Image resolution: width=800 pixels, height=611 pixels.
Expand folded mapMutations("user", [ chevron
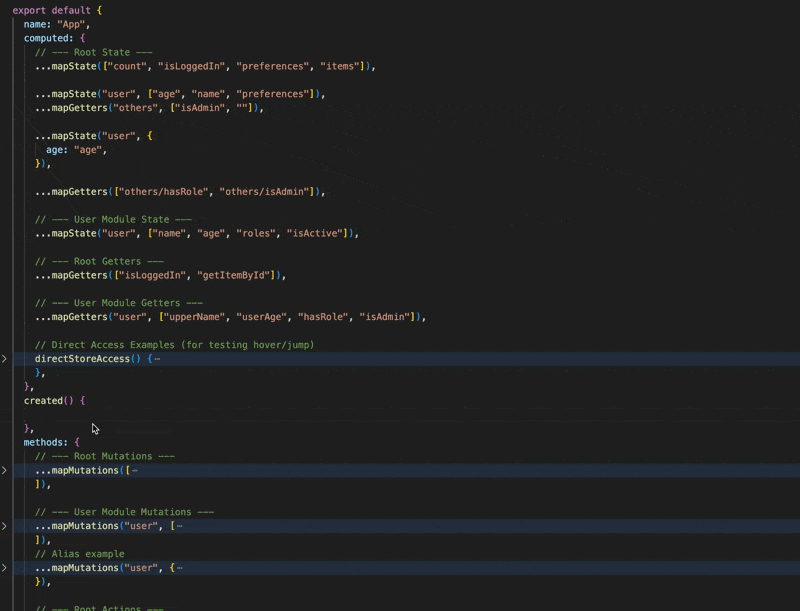click(x=4, y=526)
